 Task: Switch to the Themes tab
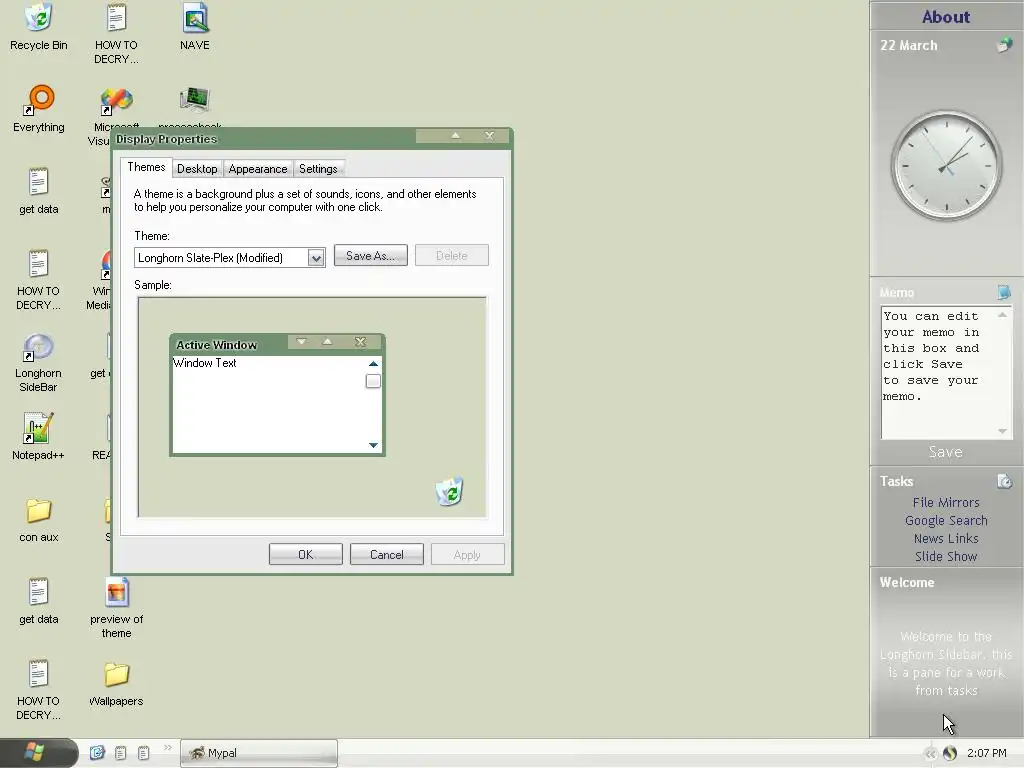[146, 167]
